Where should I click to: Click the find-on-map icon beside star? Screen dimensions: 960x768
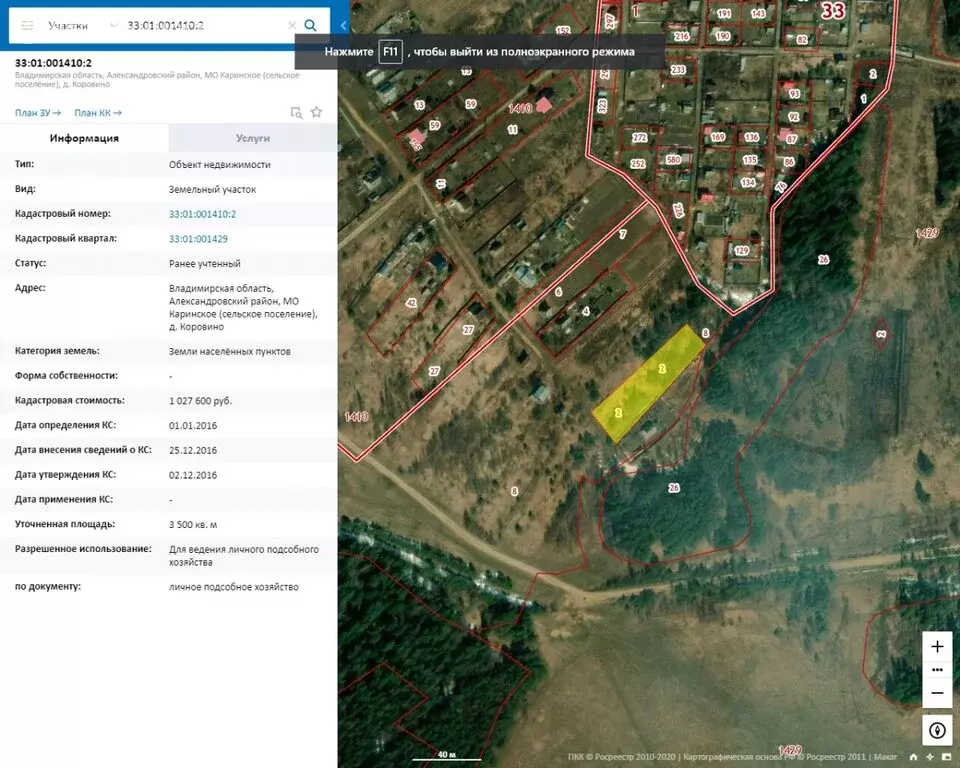(x=296, y=113)
